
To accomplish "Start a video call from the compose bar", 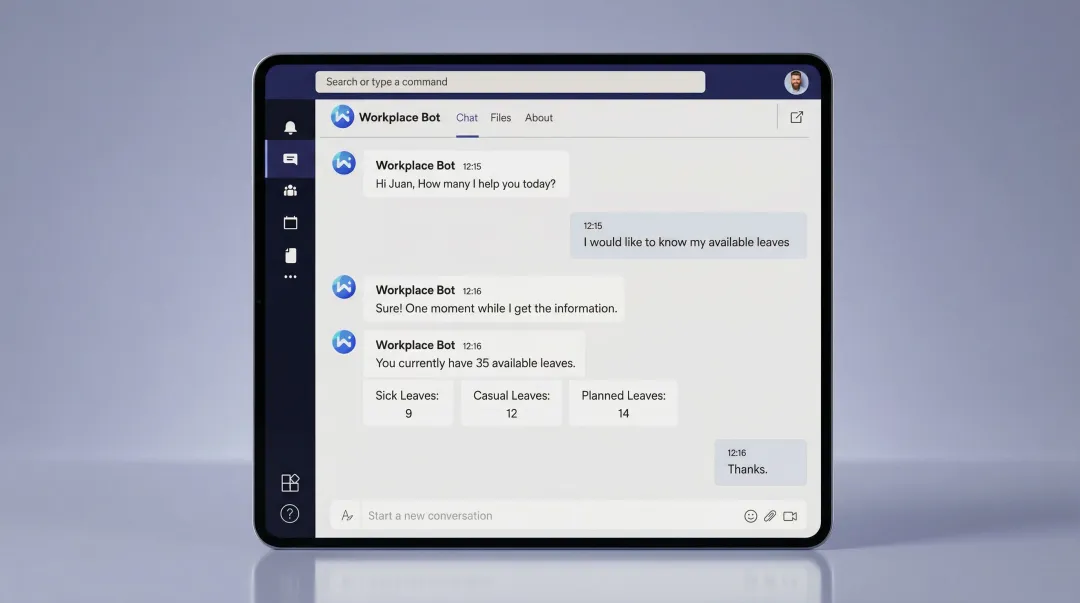I will click(790, 515).
